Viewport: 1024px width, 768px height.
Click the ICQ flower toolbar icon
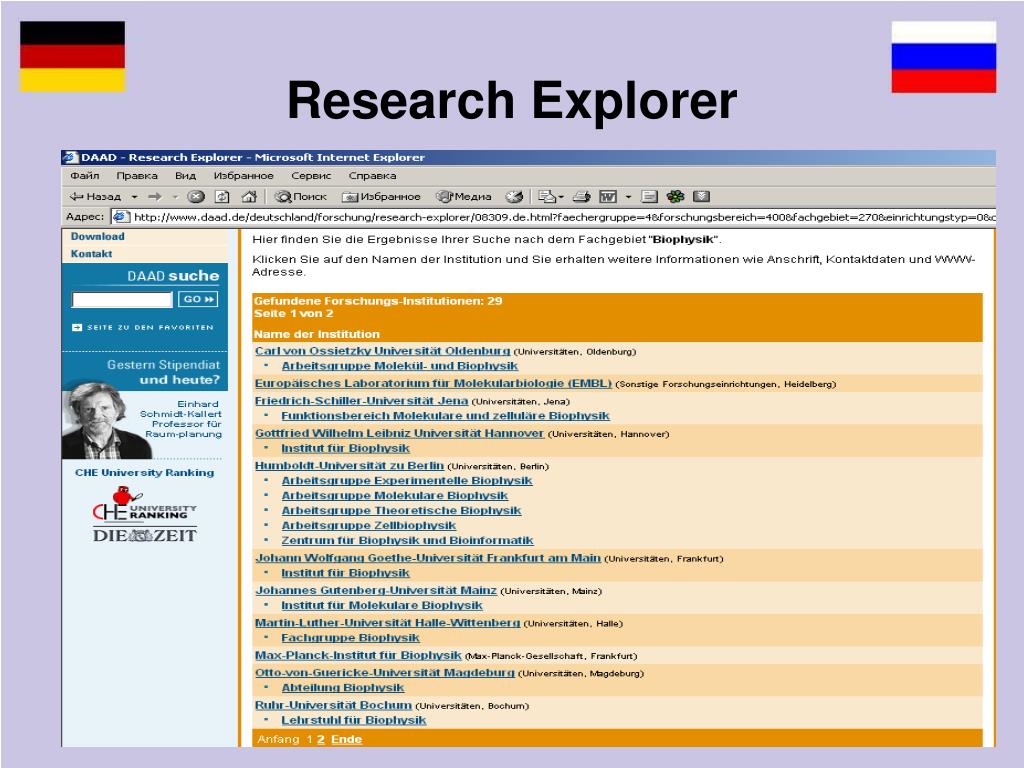675,197
